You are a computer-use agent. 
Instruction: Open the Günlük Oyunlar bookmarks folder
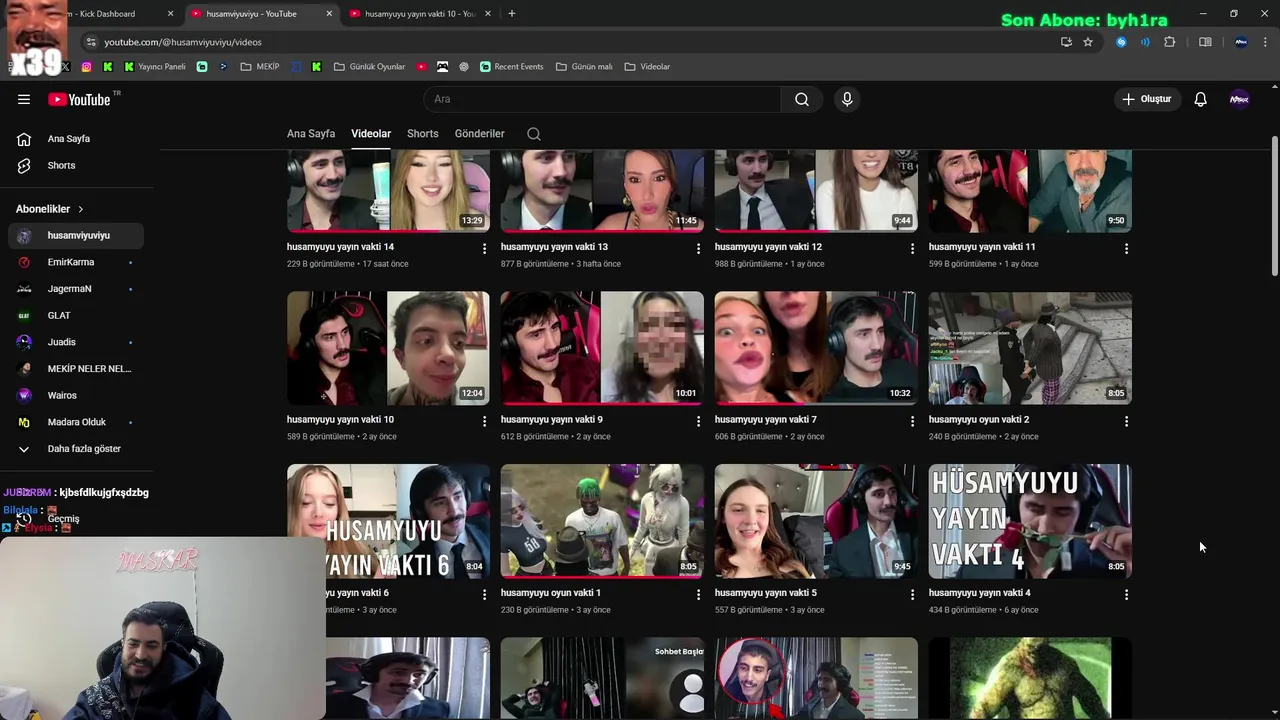click(x=369, y=67)
